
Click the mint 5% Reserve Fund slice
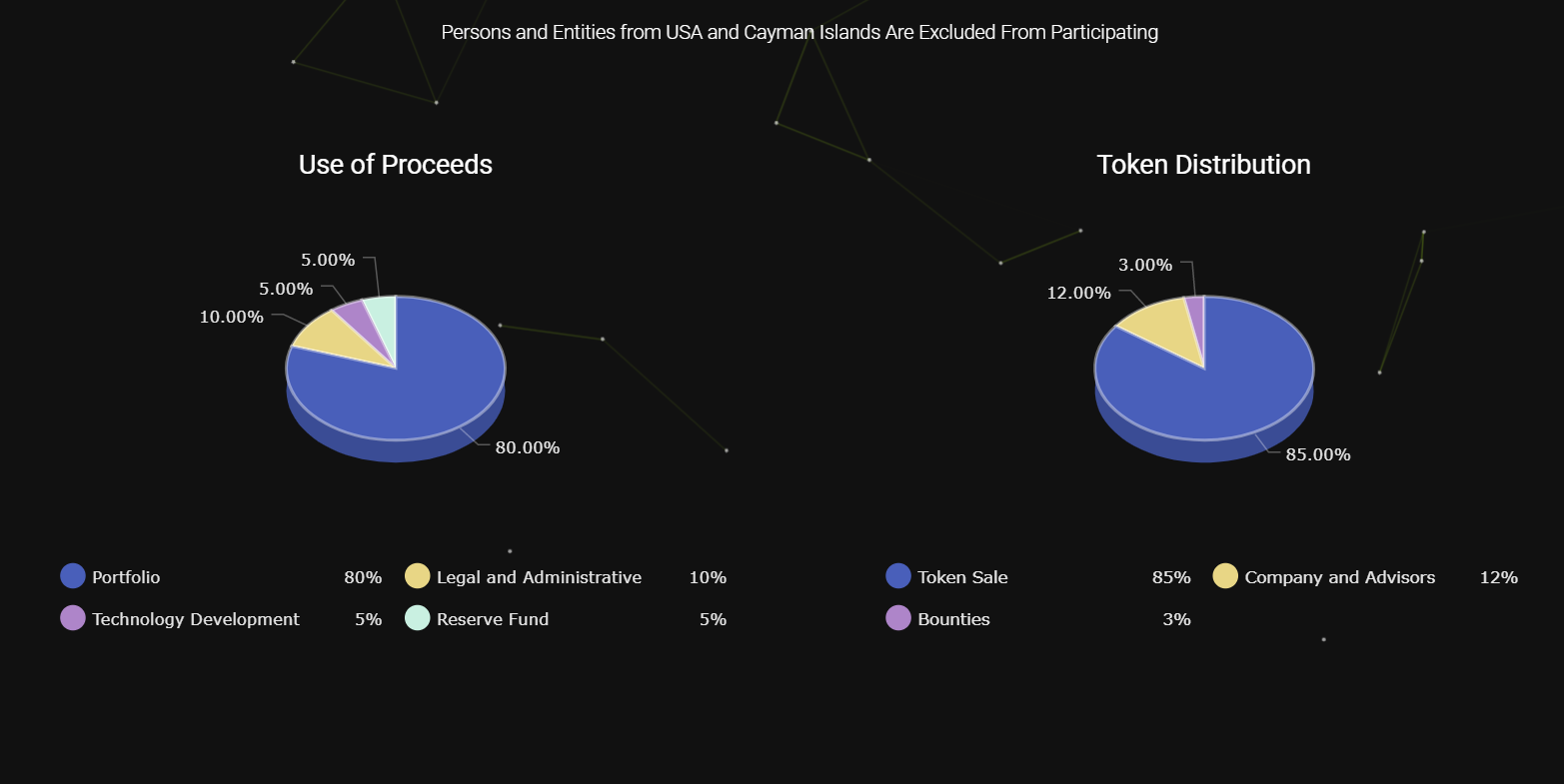pos(384,314)
